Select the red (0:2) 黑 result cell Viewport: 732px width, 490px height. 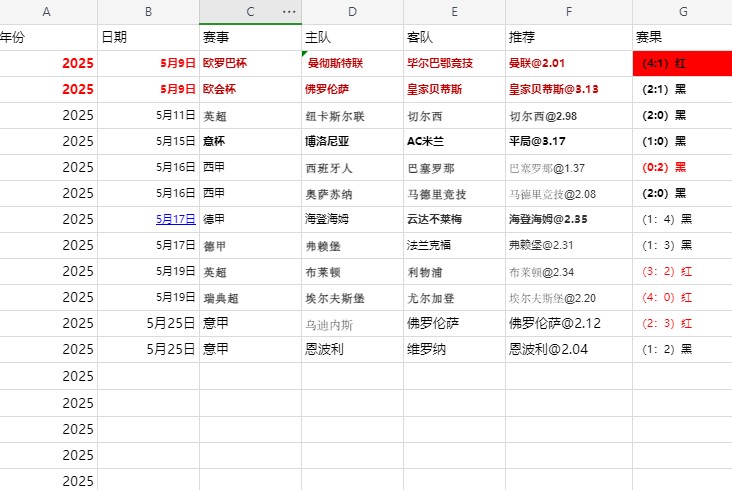(682, 167)
